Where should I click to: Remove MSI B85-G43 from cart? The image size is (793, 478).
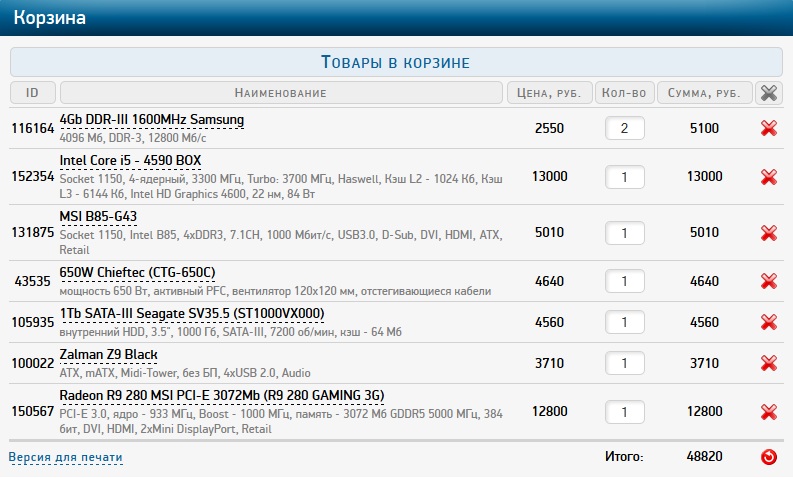(x=768, y=233)
